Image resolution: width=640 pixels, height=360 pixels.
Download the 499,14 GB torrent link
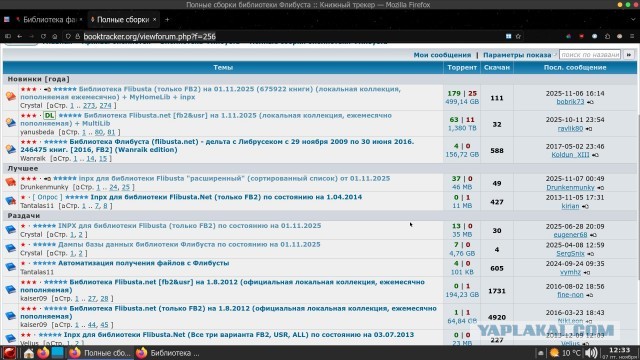click(462, 102)
